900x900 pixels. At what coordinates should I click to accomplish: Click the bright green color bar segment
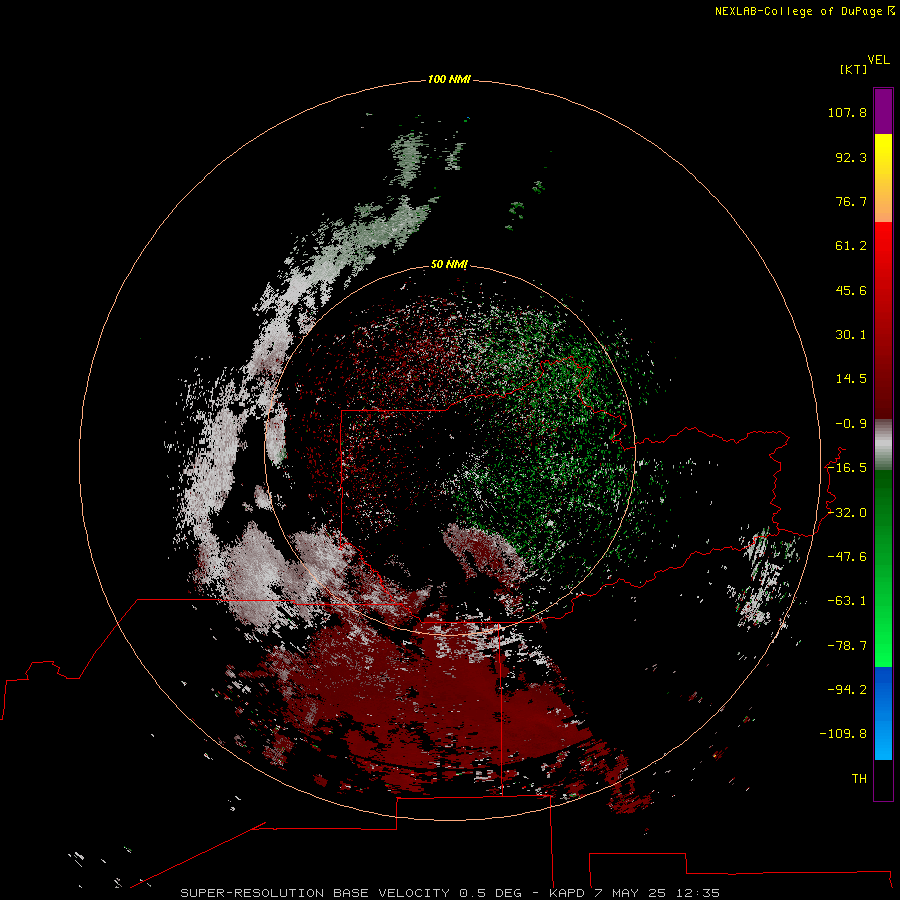[x=883, y=569]
